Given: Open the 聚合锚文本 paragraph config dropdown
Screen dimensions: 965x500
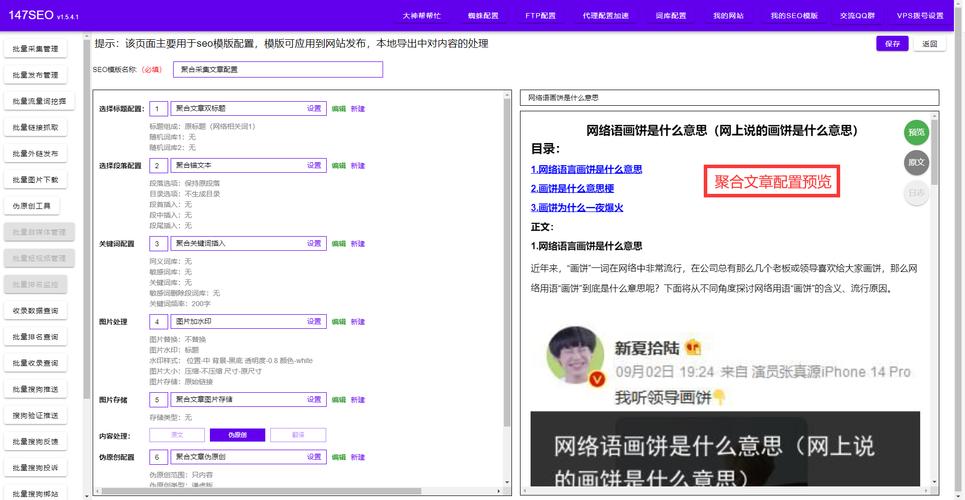Looking at the screenshot, I should pos(247,166).
